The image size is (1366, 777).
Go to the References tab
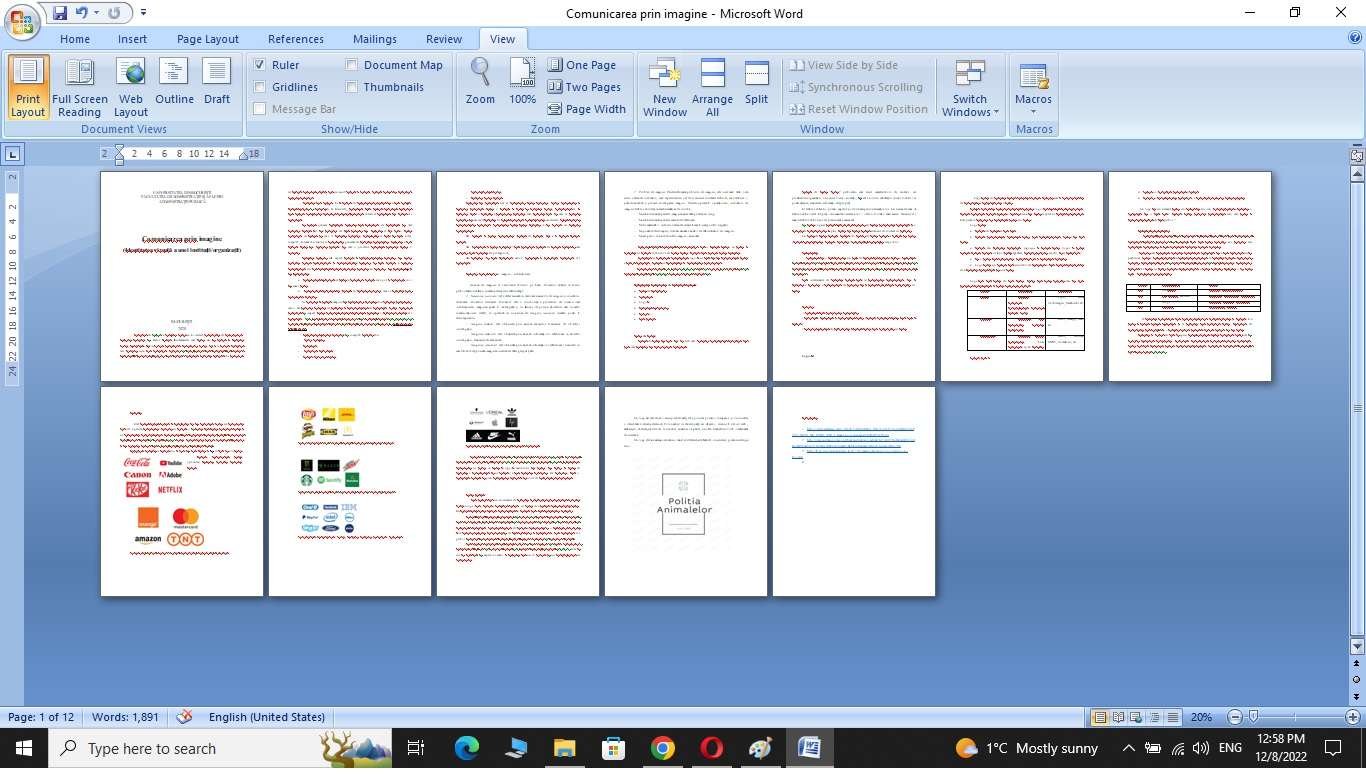coord(295,39)
